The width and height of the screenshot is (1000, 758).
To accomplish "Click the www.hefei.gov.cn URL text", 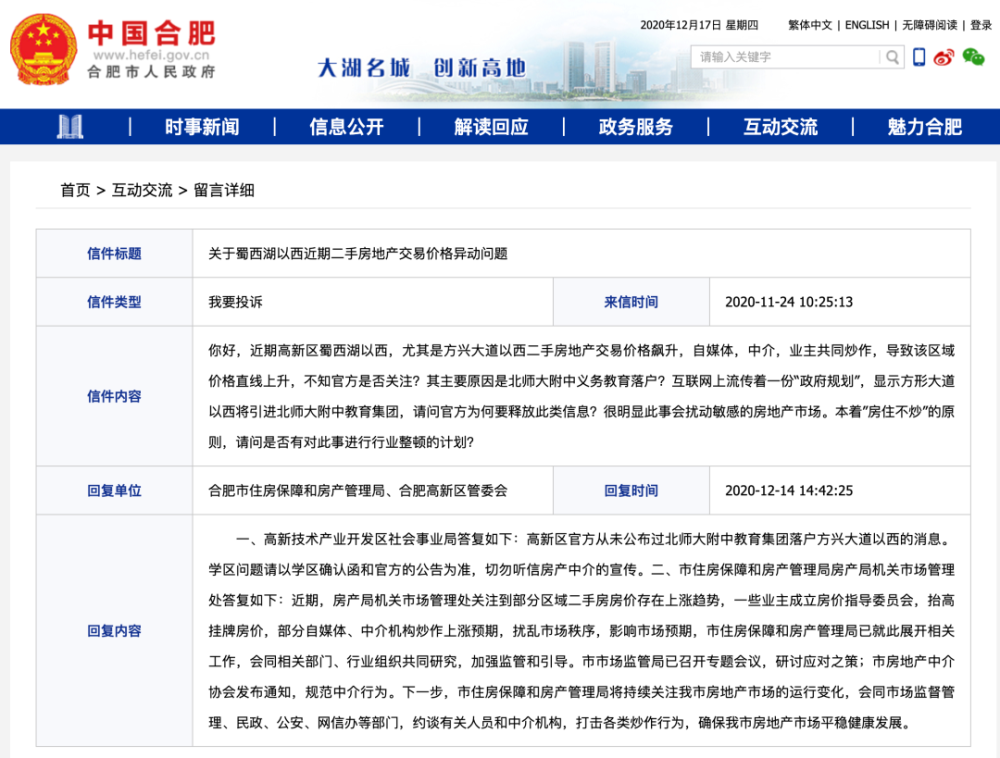I will 151,55.
